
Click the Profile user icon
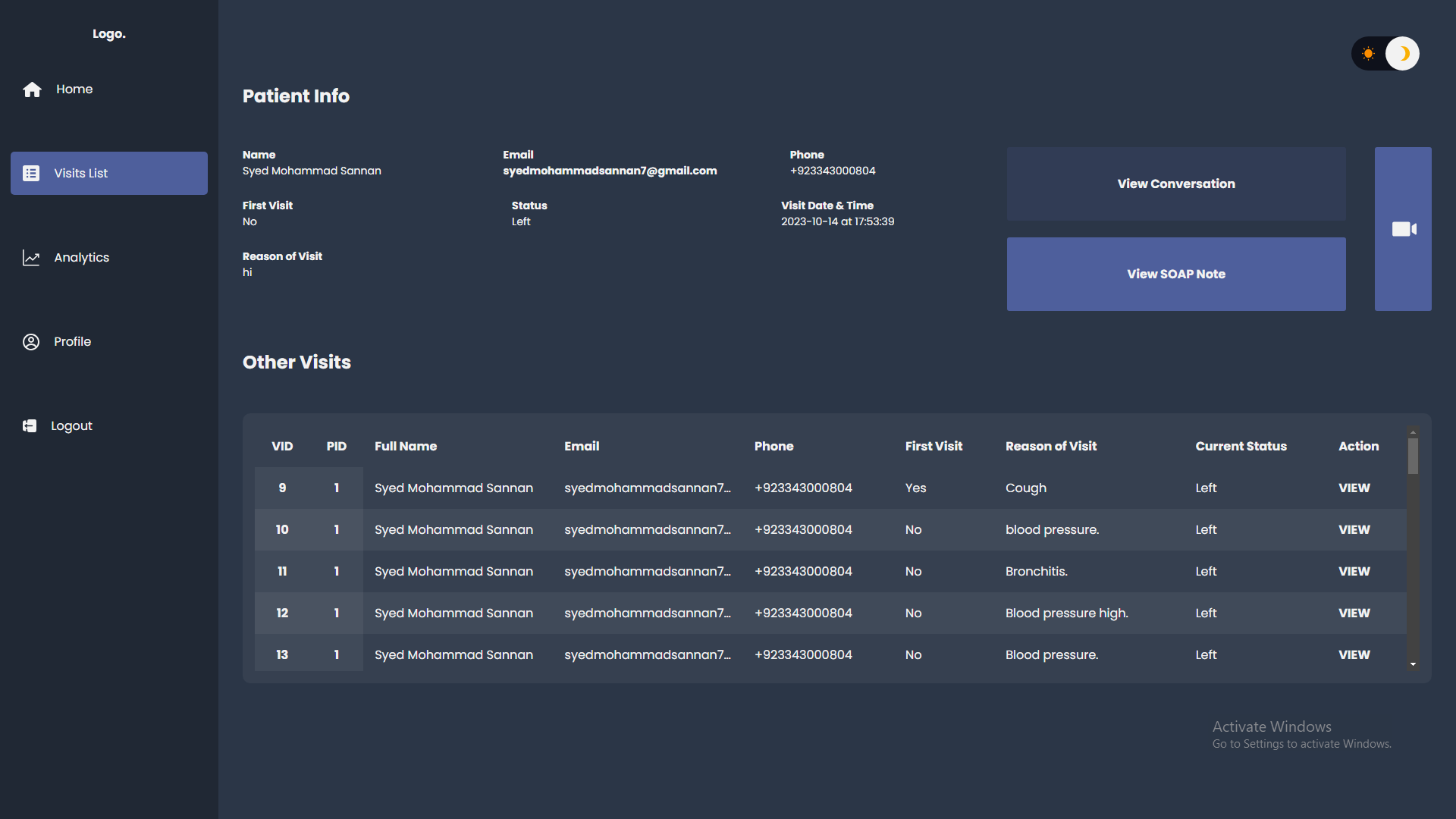click(x=31, y=342)
